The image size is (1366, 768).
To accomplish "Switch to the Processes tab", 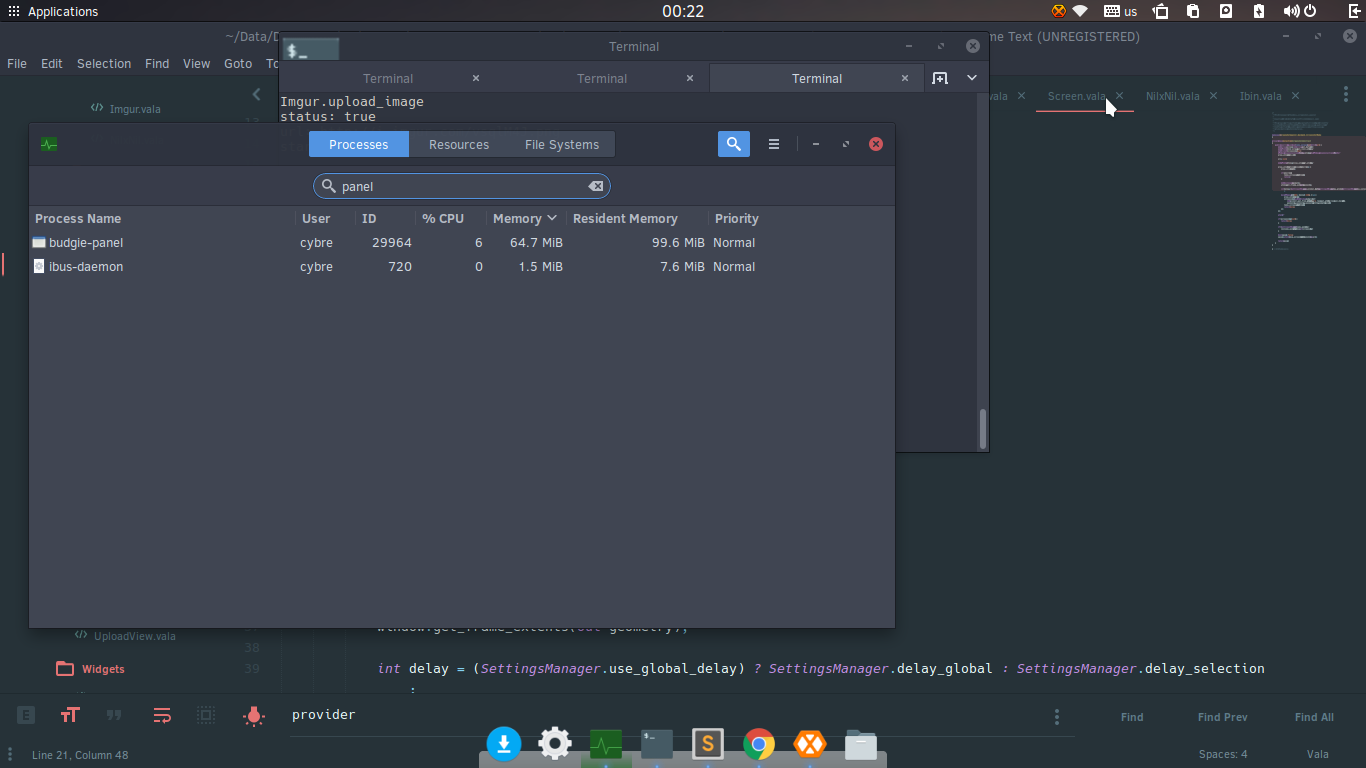I will 358,144.
